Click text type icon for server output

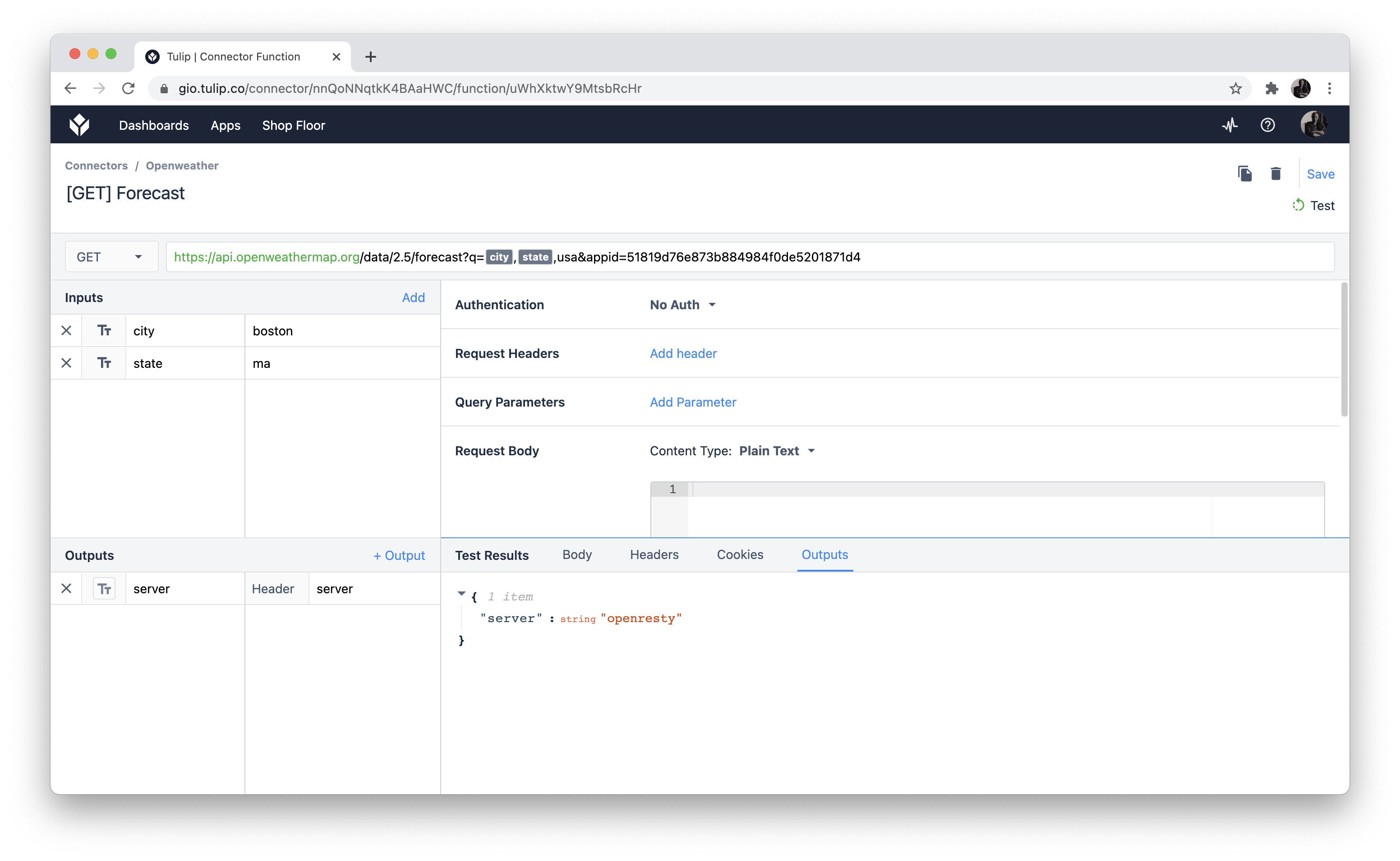(104, 589)
